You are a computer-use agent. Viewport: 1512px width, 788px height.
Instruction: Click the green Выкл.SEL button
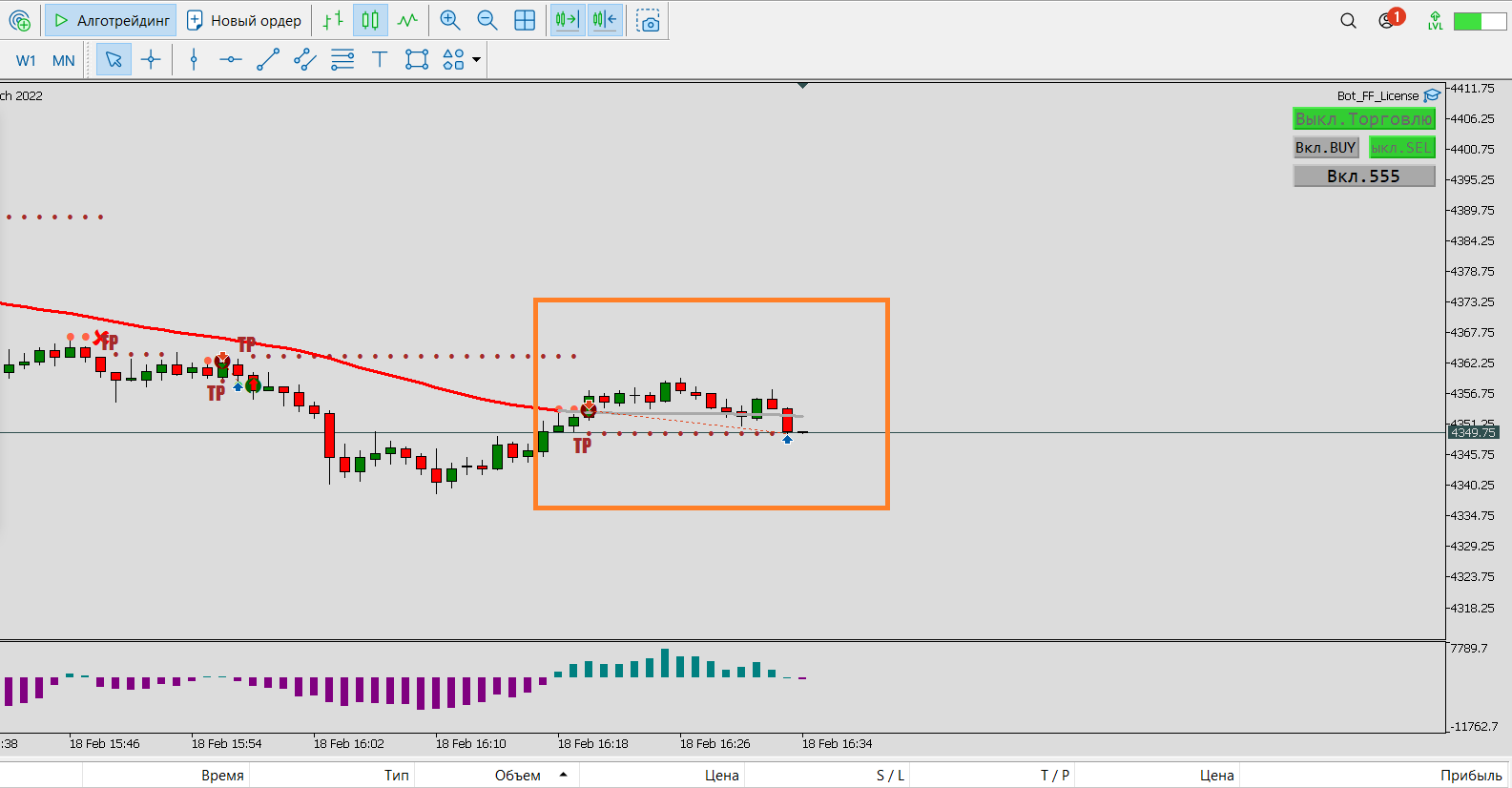[x=1402, y=148]
